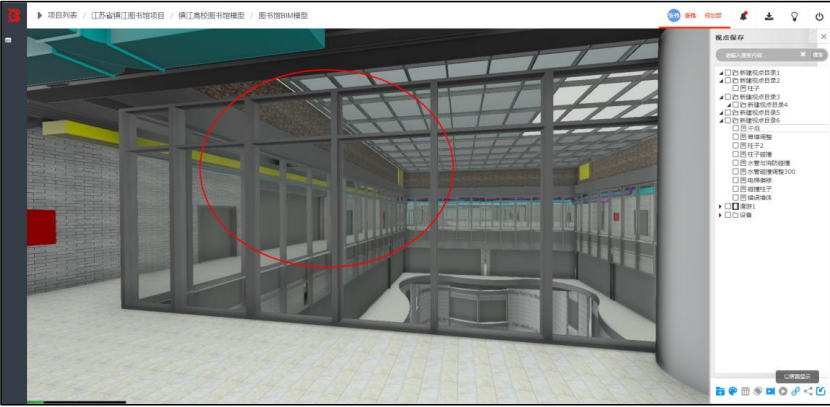Click the light bulb tips icon
Screen dimensions: 830x407
coord(794,16)
